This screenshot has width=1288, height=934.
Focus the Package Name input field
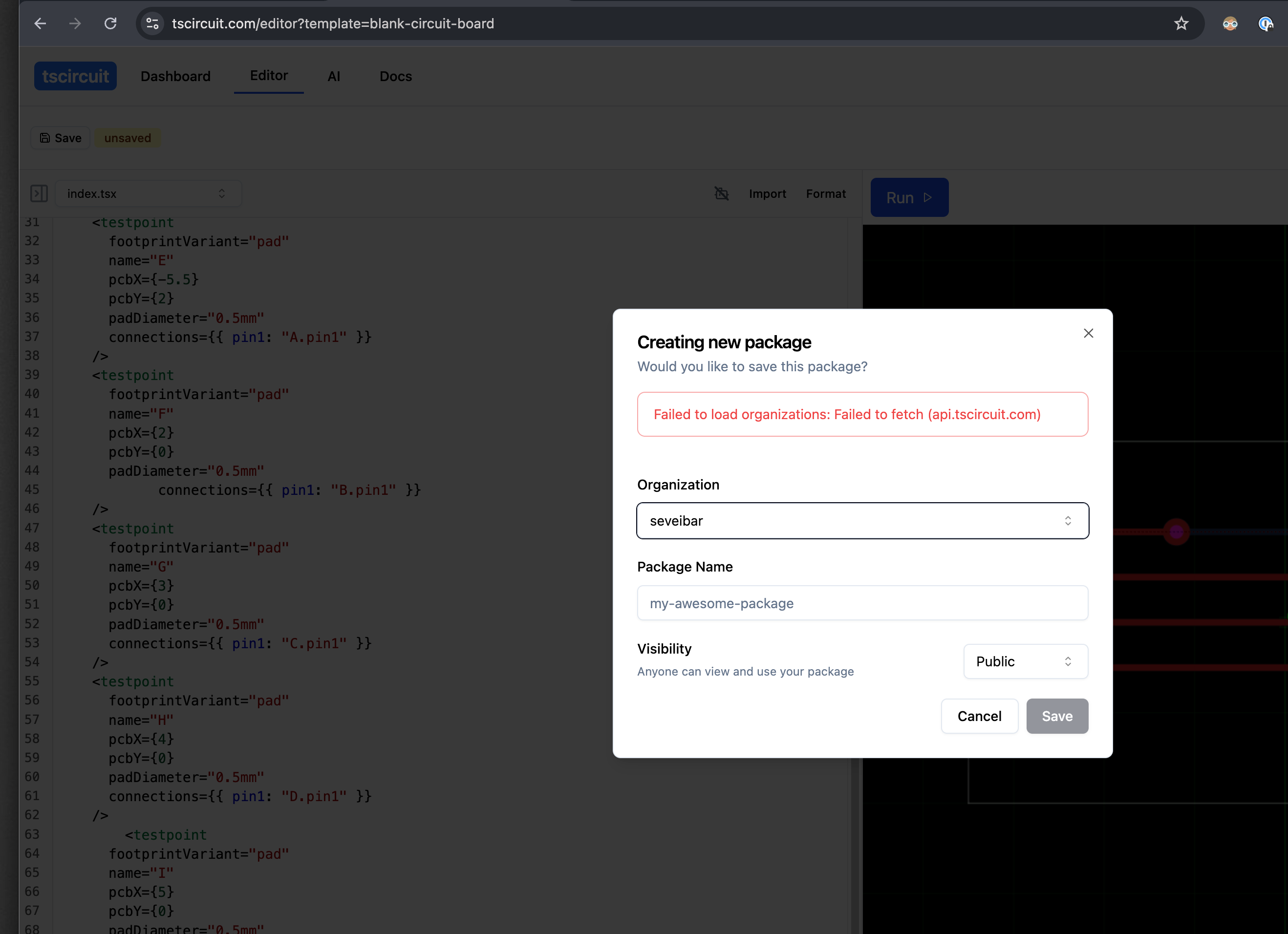862,603
